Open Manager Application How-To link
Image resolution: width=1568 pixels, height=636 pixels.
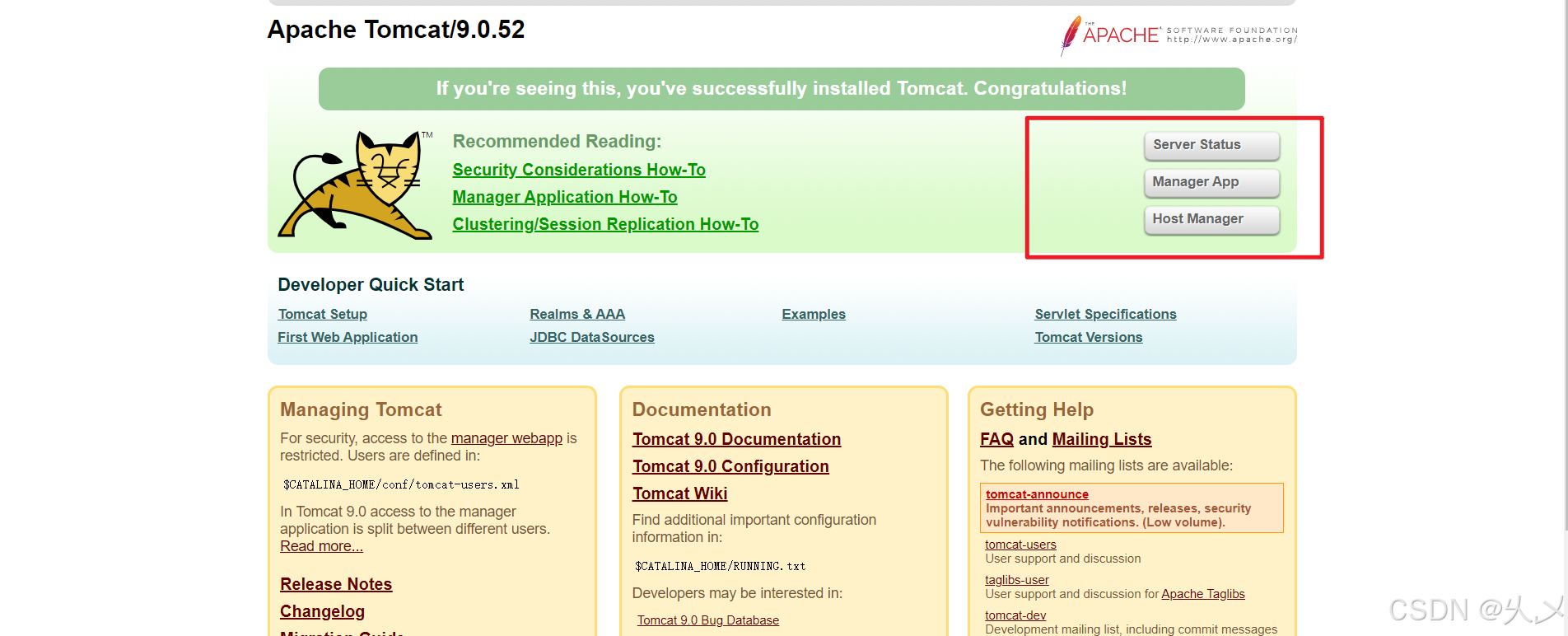coord(565,197)
